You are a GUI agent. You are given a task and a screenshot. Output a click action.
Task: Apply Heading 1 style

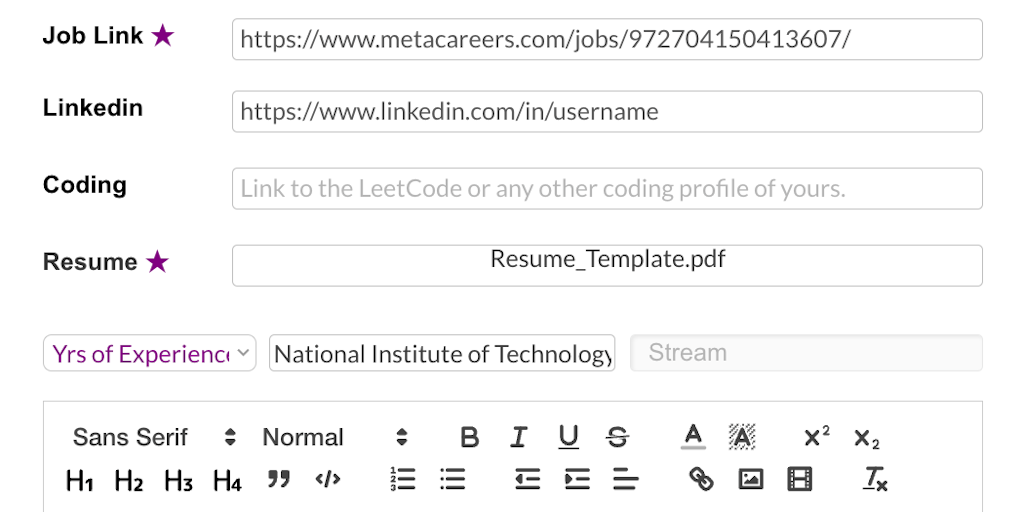79,481
